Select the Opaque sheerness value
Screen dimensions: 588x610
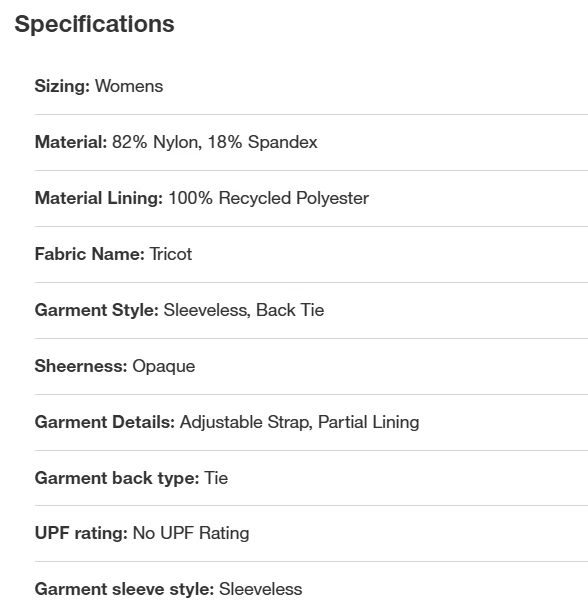tap(164, 366)
